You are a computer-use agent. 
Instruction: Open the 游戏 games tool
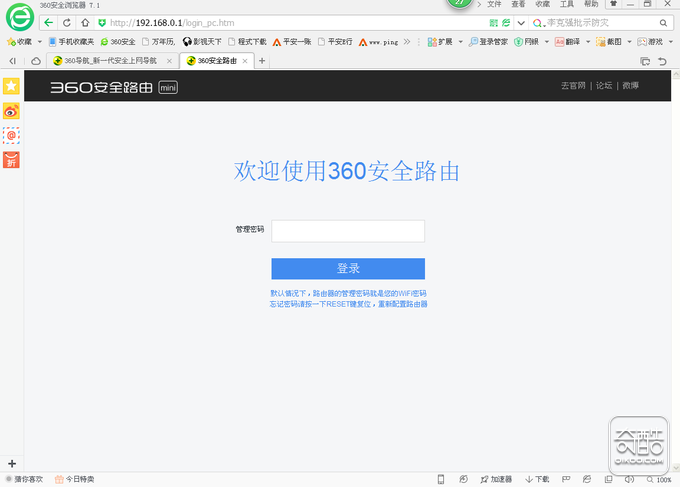[650, 42]
